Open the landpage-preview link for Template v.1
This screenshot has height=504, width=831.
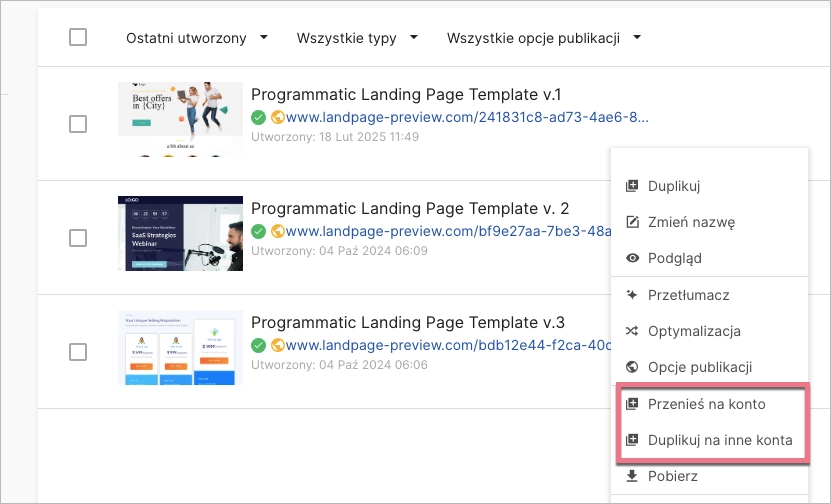pyautogui.click(x=467, y=117)
